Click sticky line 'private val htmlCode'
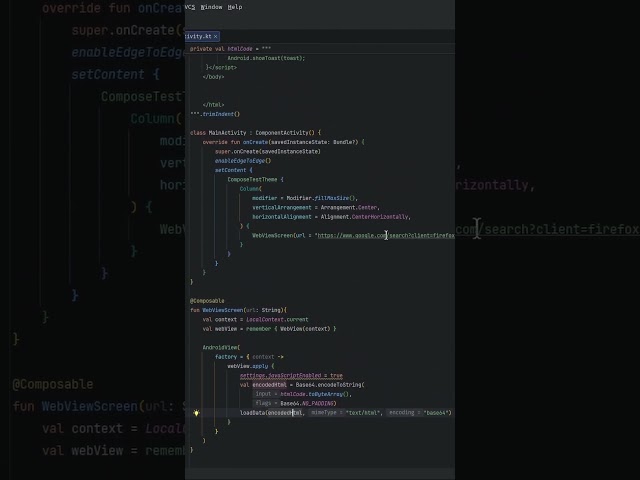 [x=230, y=49]
